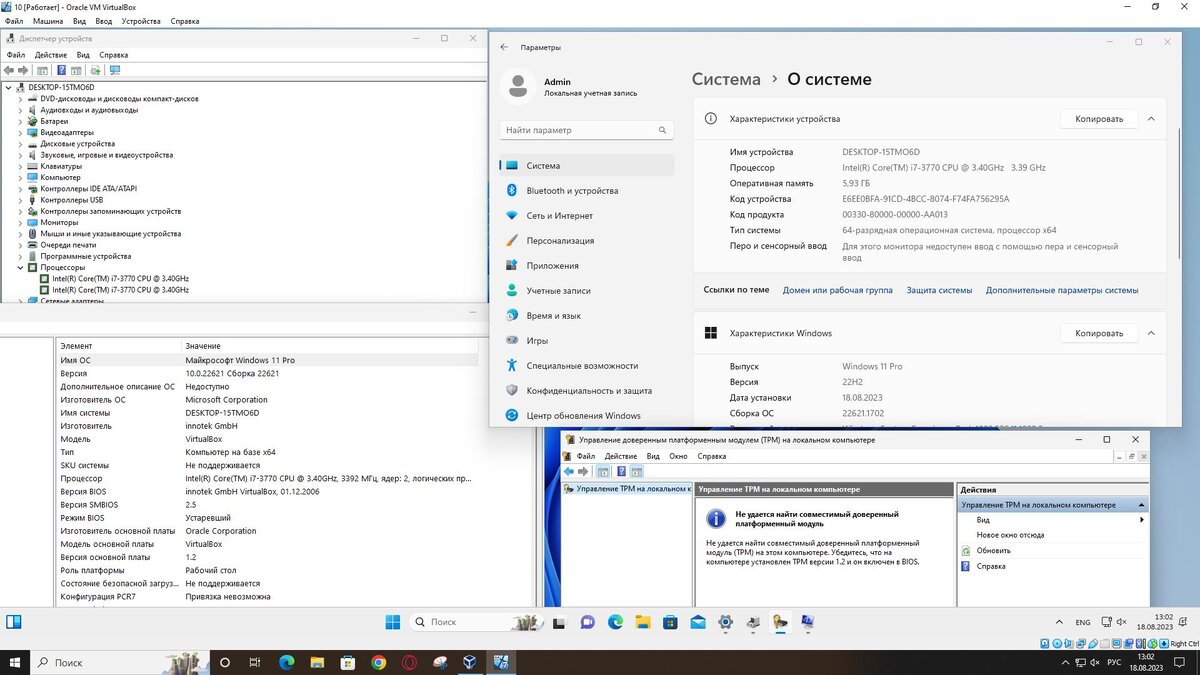Screen dimensions: 1200x675
Task: Click scan for hardware changes monitor icon
Action: [115, 70]
